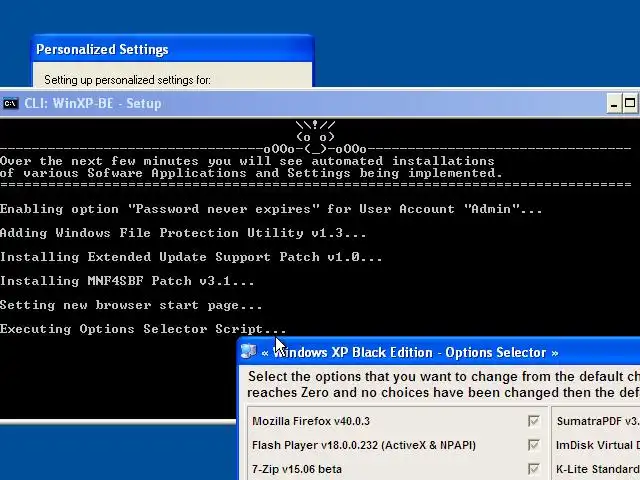The image size is (640, 480).
Task: Click the 'Flash Player v18.0.0.232 (ActiveX & NPAPI)' label
Action: 364,445
